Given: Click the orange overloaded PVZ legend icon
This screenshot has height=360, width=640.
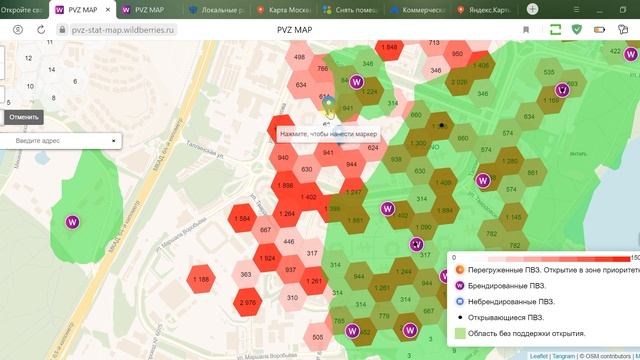Looking at the screenshot, I should point(460,270).
